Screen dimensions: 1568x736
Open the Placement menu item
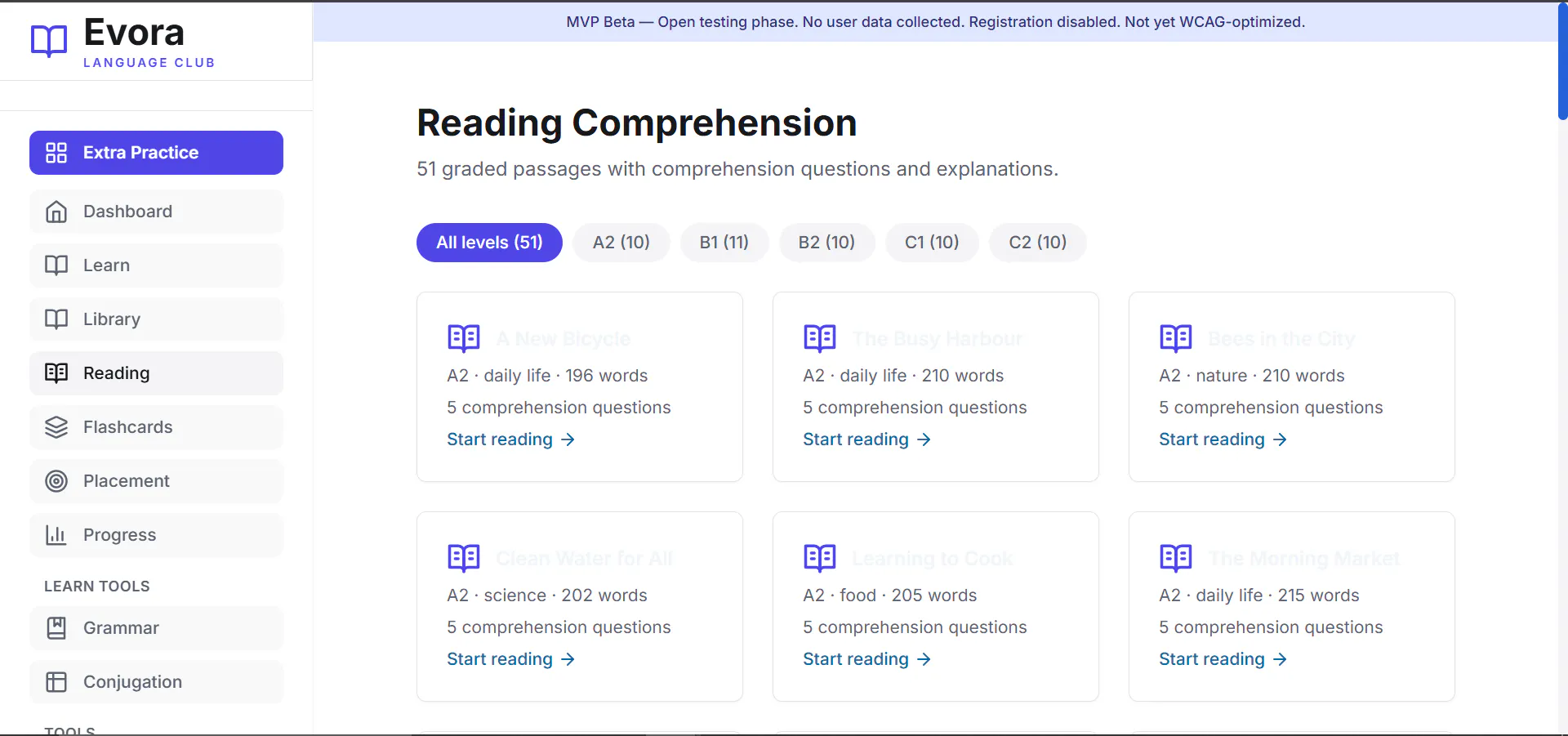[156, 481]
